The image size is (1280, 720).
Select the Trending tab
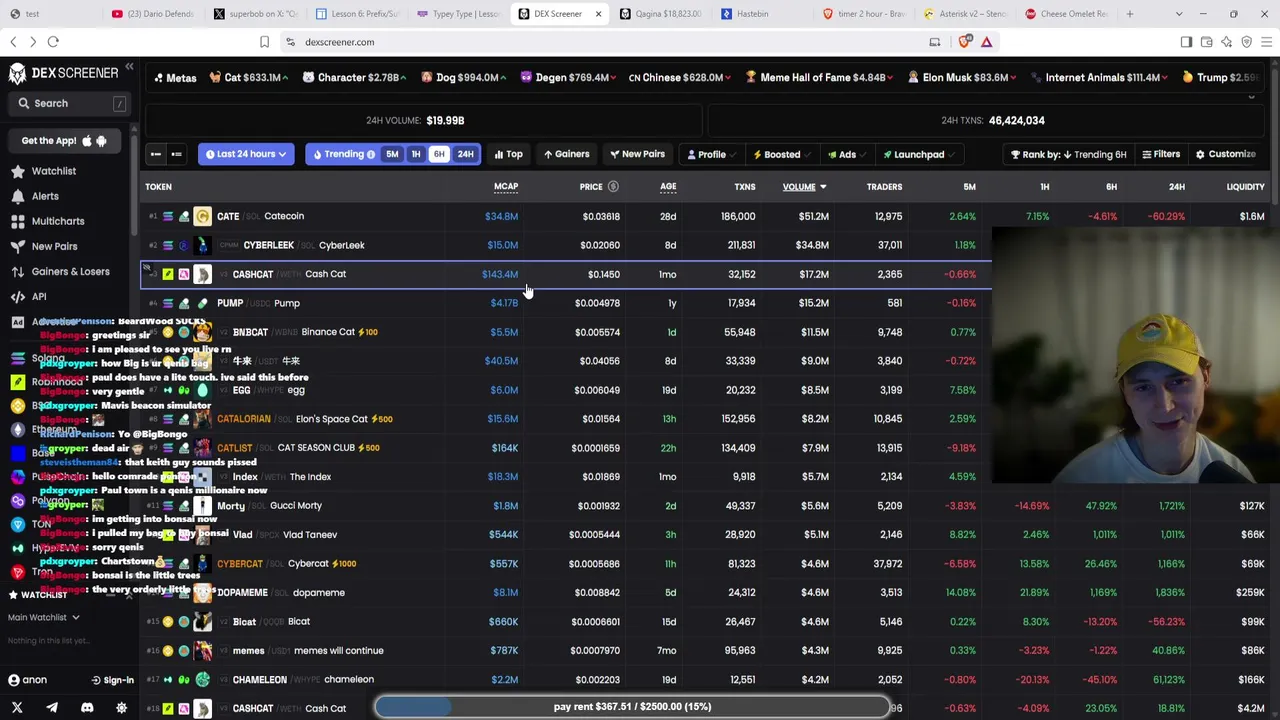(x=343, y=154)
